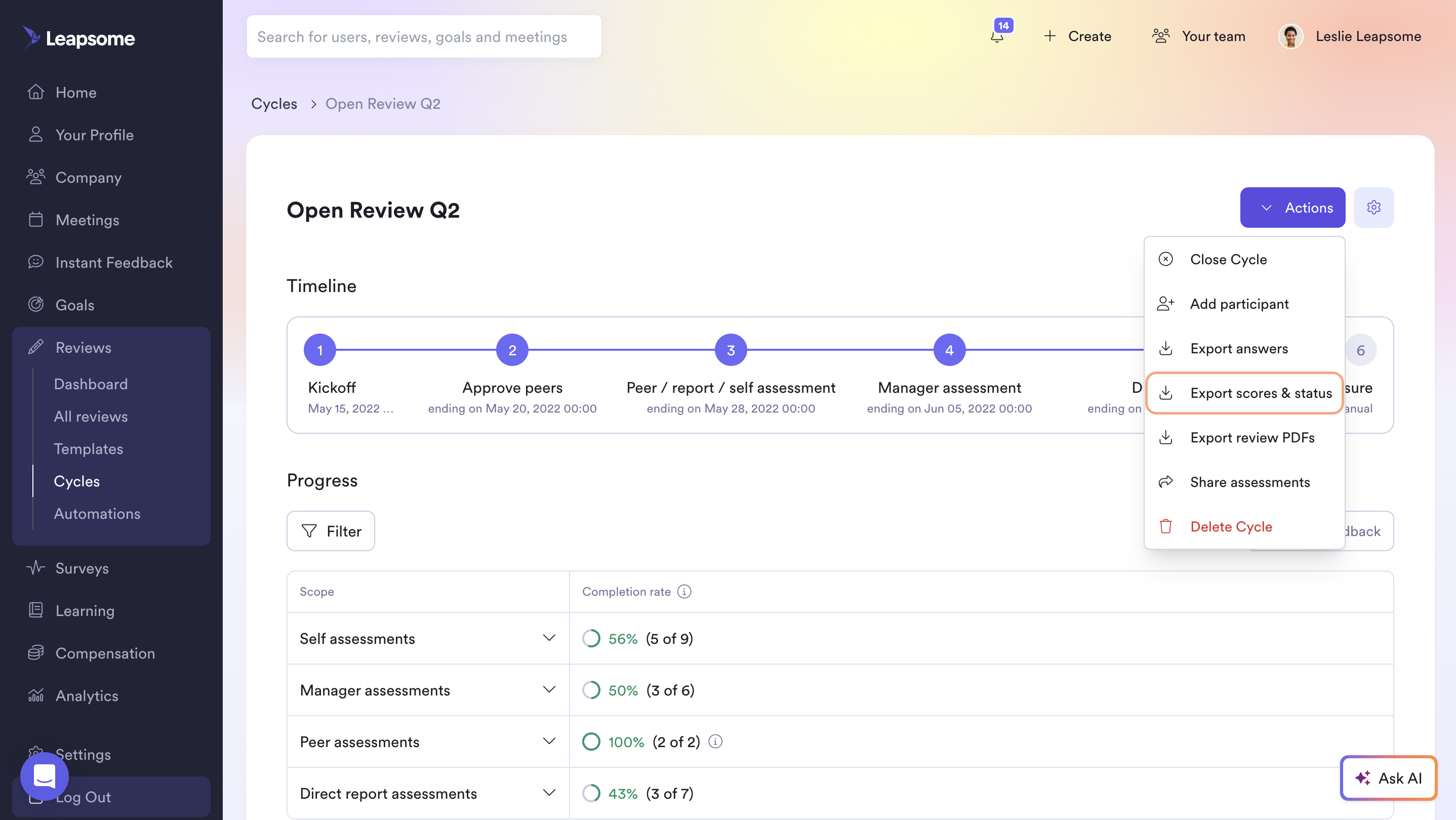Click Leslie Leapsome's profile avatar

pyautogui.click(x=1290, y=36)
